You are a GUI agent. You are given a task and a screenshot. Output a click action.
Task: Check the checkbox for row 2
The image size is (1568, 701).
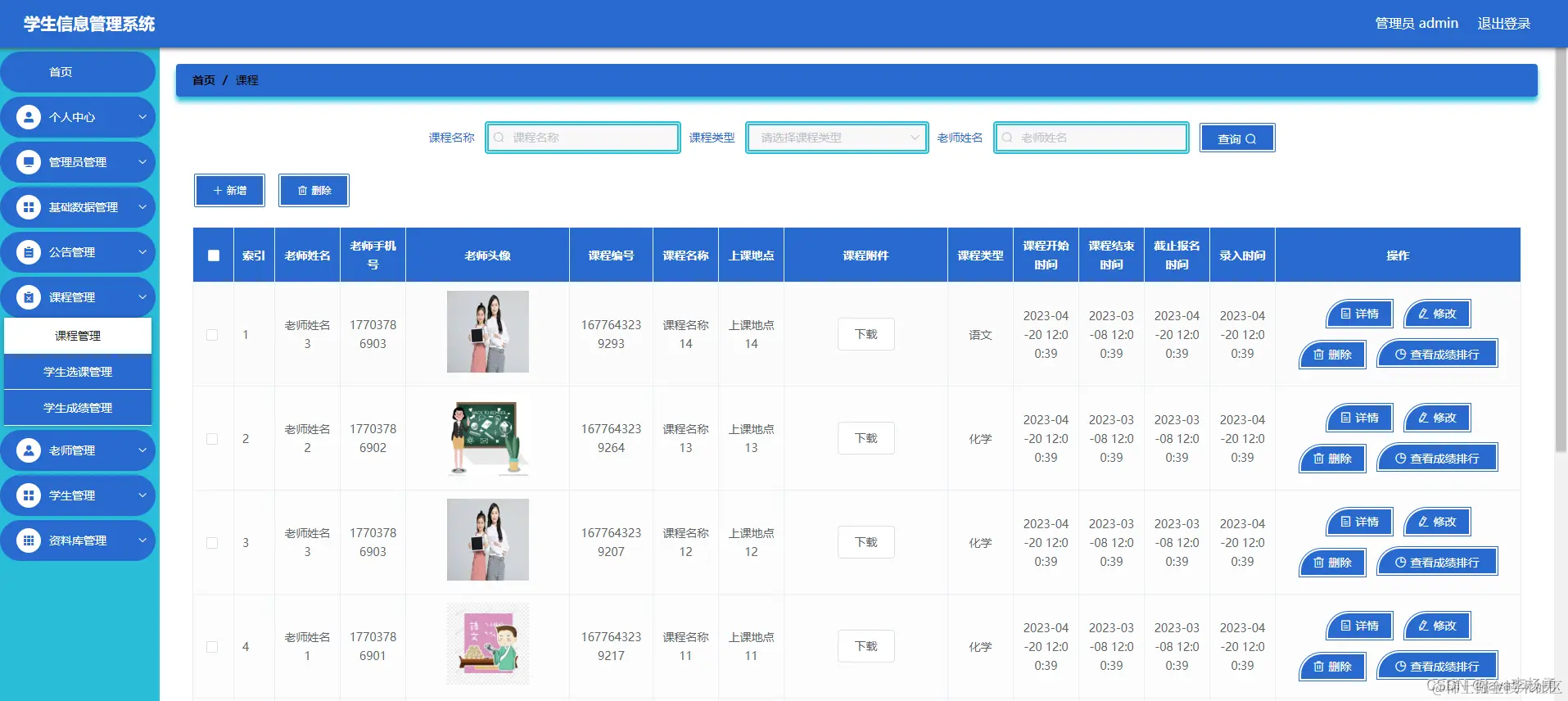(x=212, y=439)
